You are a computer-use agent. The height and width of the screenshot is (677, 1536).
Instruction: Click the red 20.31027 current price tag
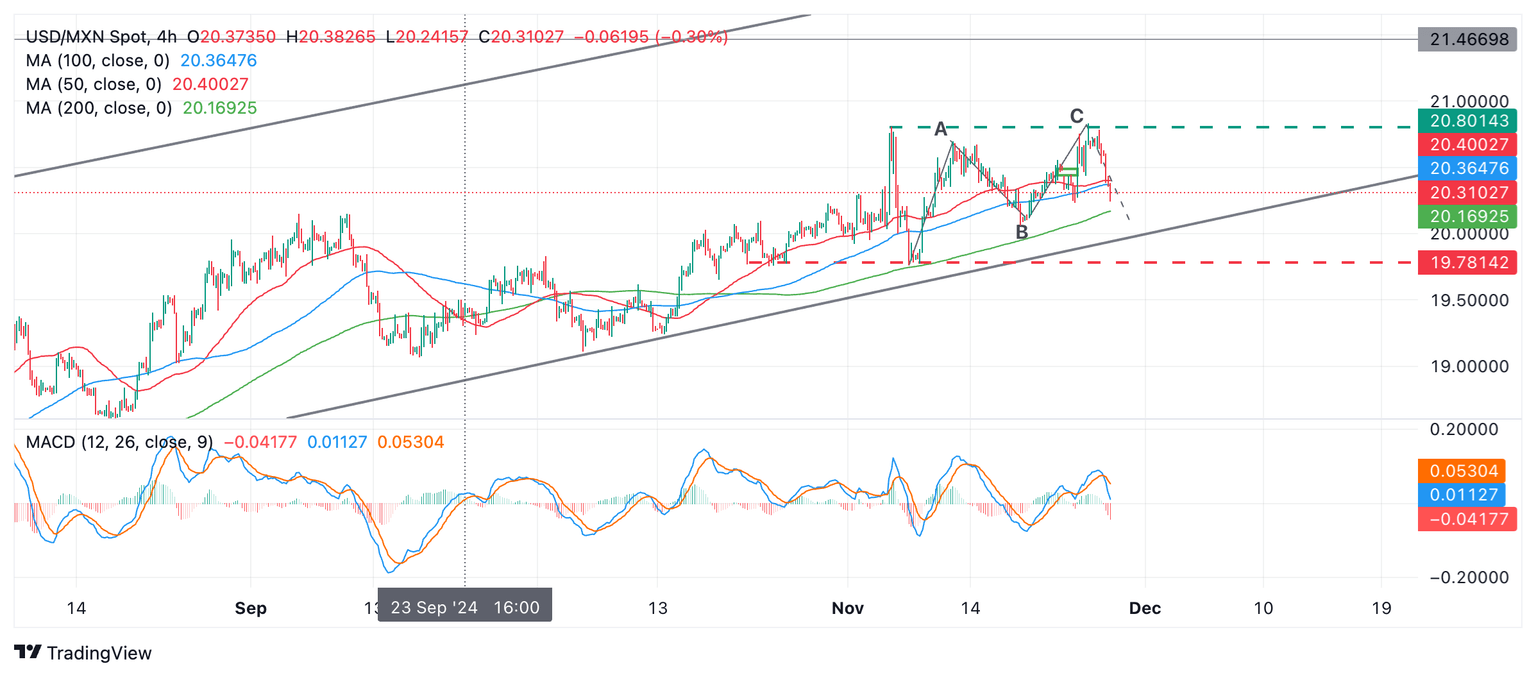click(1468, 192)
